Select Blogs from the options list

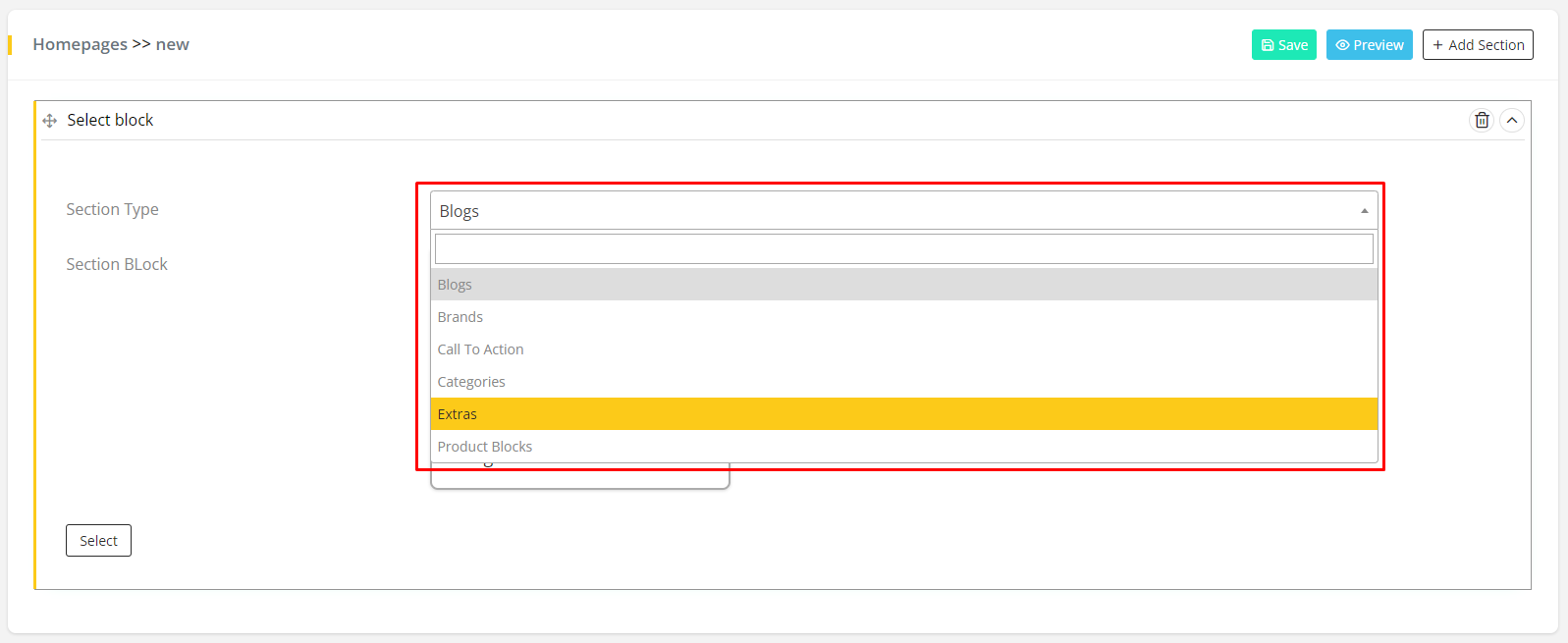[455, 285]
